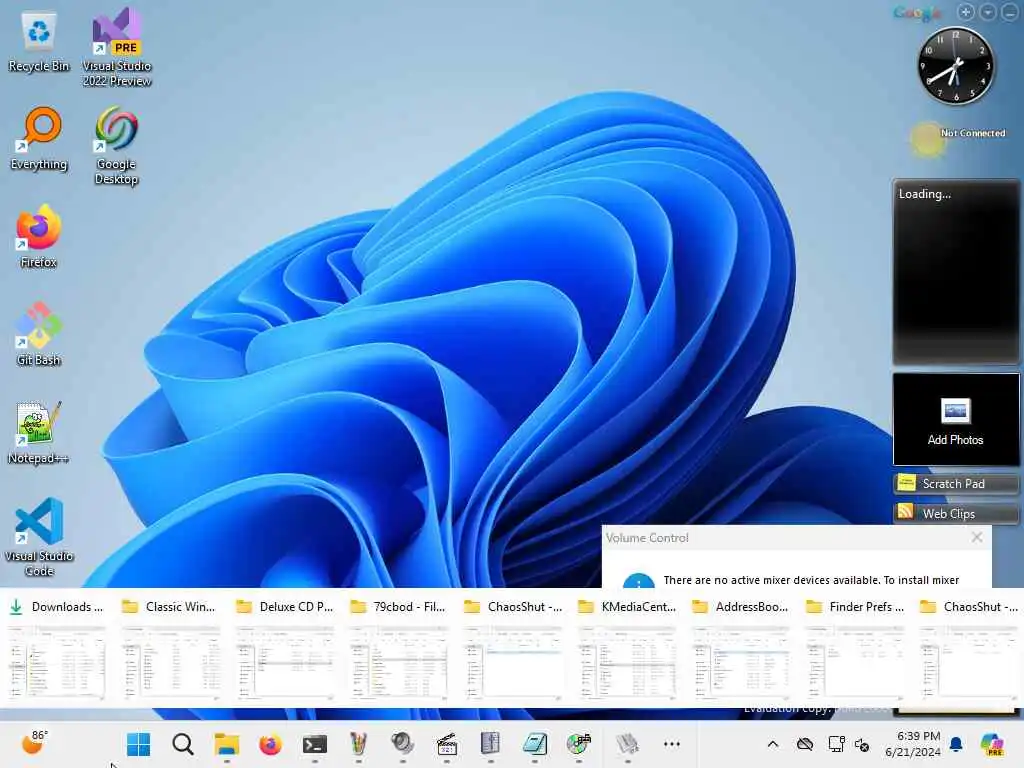1024x768 pixels.
Task: Show hidden tray icons chevron
Action: tap(773, 744)
